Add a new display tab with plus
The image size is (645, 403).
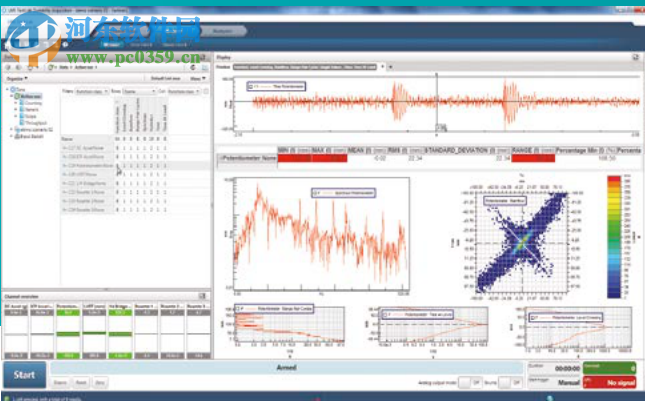click(391, 67)
